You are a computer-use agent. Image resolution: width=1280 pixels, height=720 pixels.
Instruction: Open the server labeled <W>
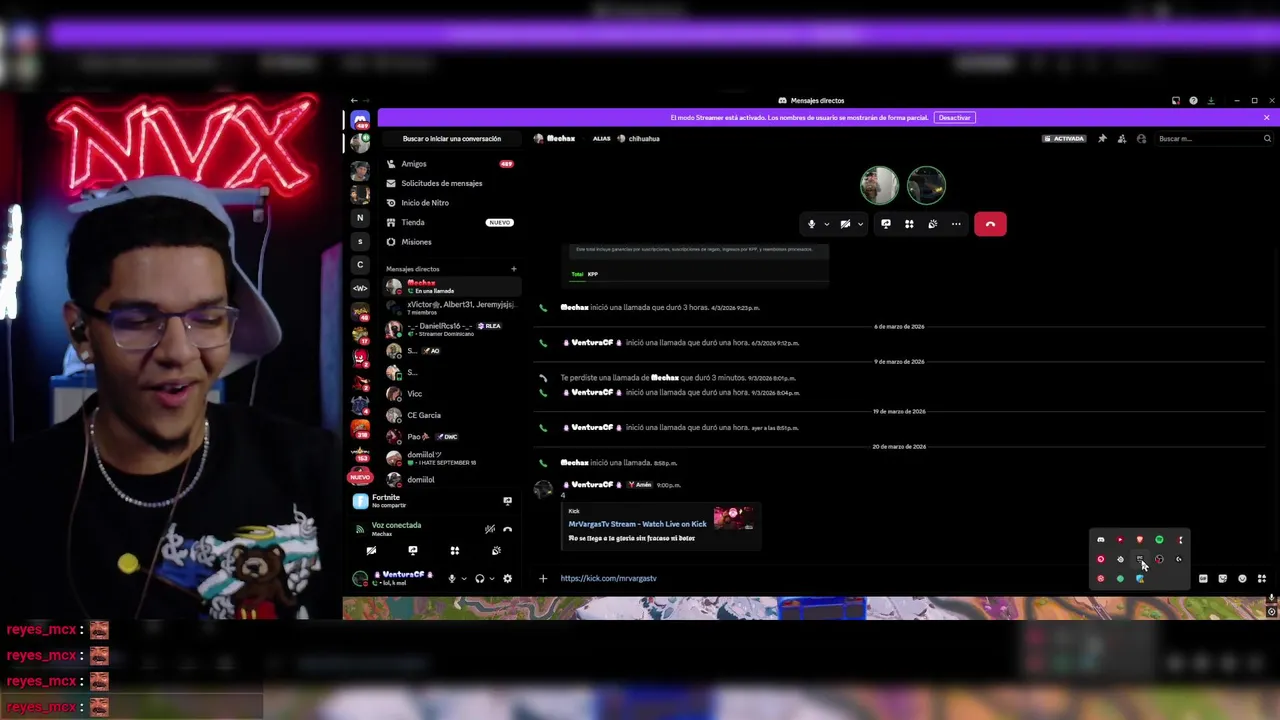tap(360, 288)
